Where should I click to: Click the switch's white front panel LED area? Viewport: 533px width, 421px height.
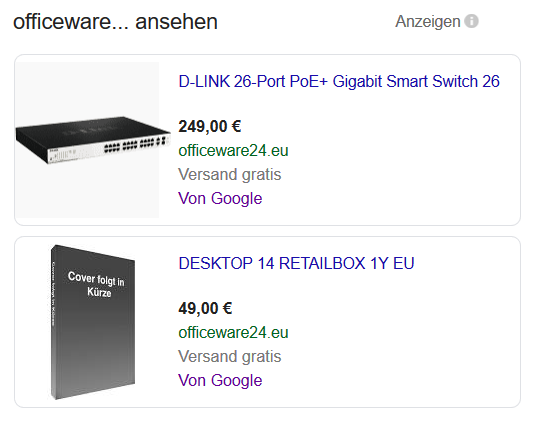[x=75, y=154]
